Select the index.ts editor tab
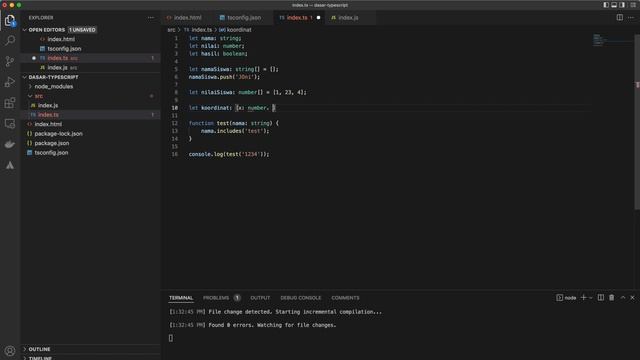Image resolution: width=640 pixels, height=360 pixels. click(x=299, y=18)
